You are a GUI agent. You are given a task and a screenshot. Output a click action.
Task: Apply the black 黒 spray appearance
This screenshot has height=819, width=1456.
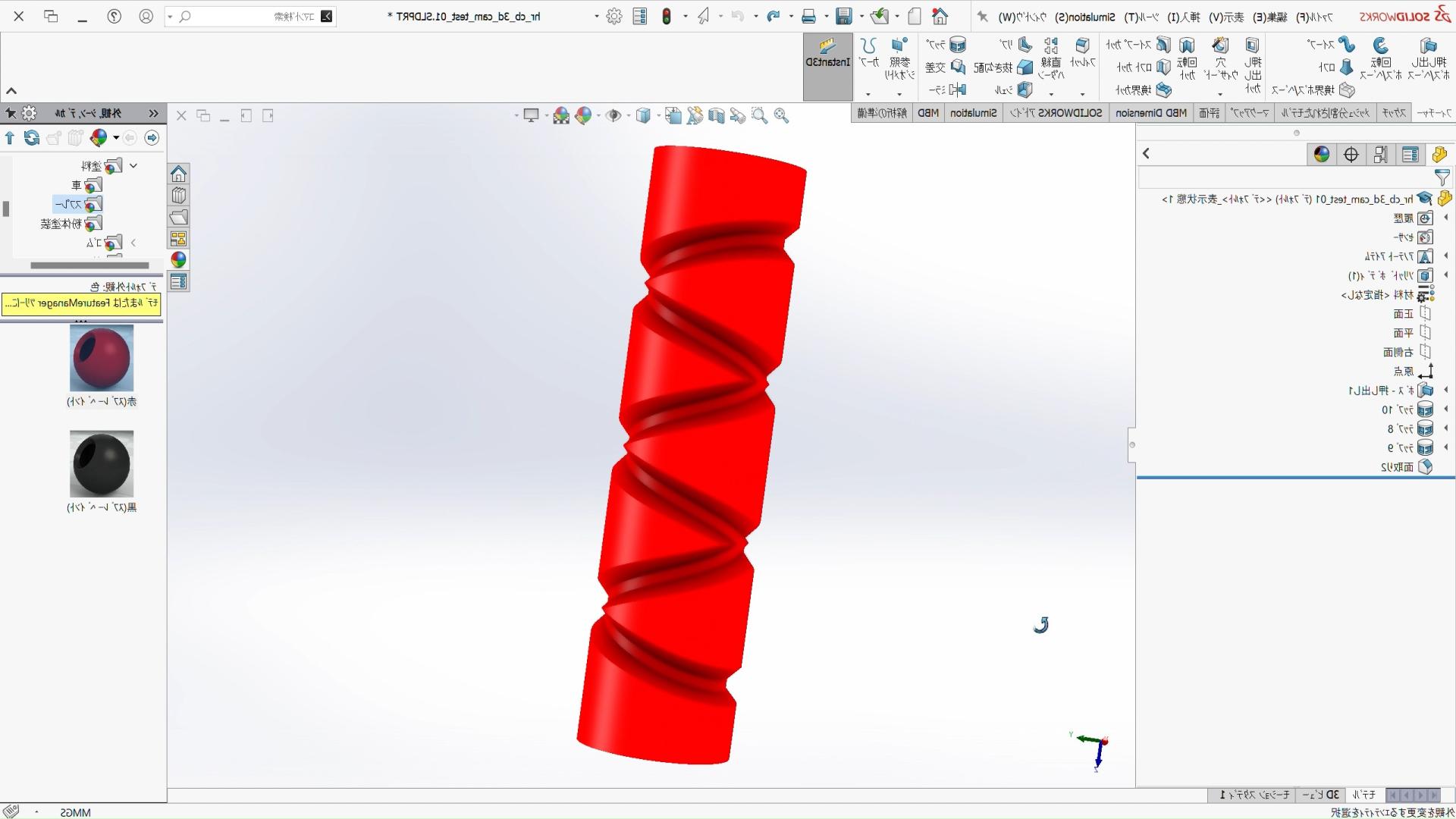[x=102, y=463]
